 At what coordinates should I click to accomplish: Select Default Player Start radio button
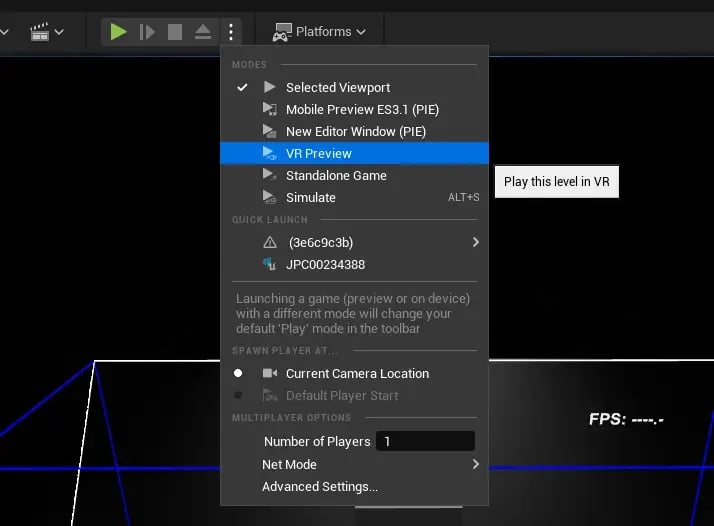coord(238,395)
